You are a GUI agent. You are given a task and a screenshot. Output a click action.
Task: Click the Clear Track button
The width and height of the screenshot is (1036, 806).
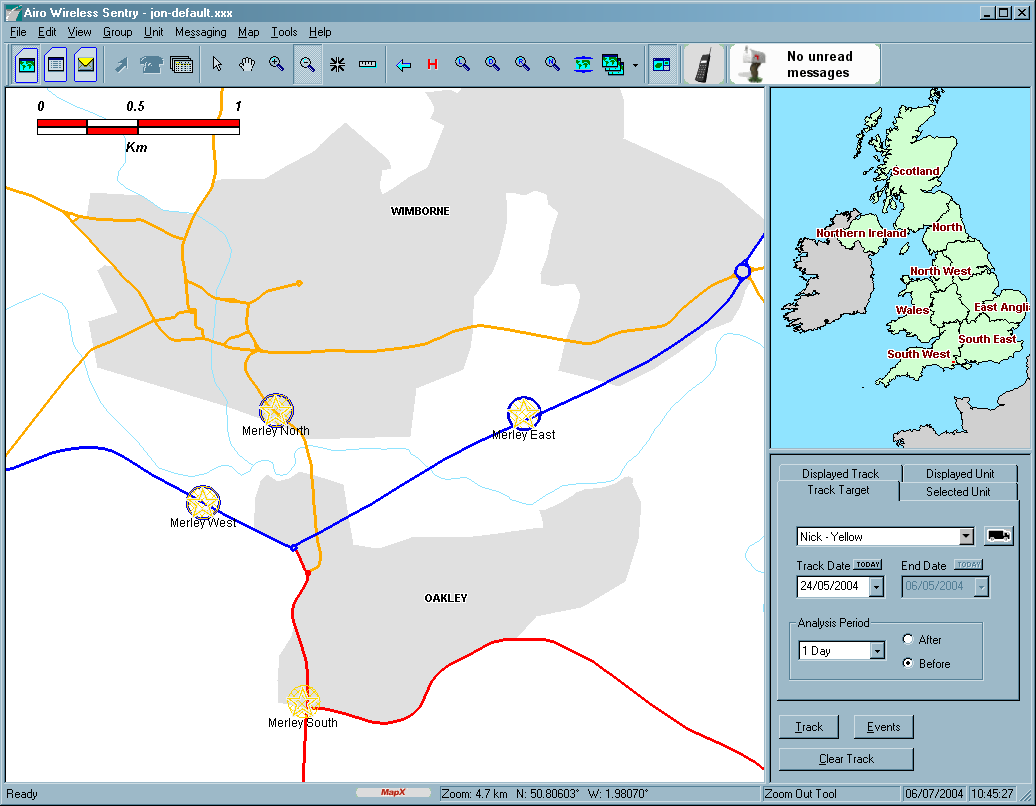pyautogui.click(x=846, y=759)
